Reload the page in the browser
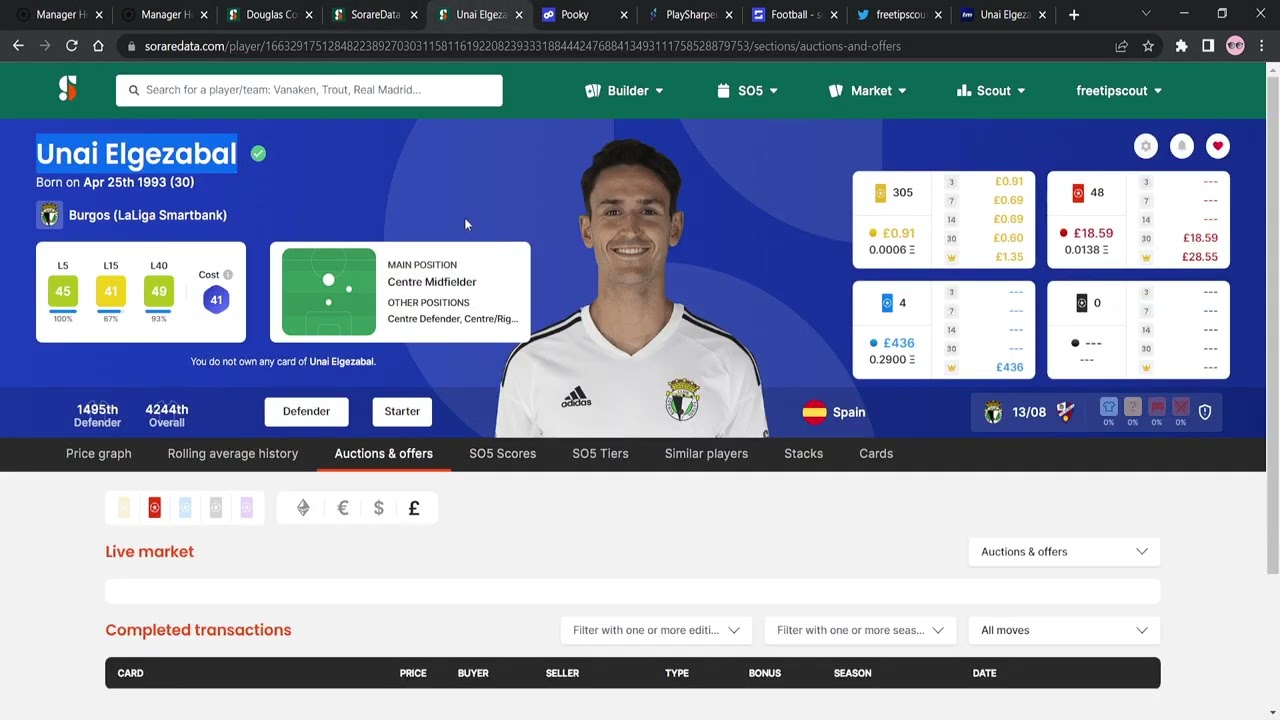Viewport: 1280px width, 720px height. pos(71,46)
